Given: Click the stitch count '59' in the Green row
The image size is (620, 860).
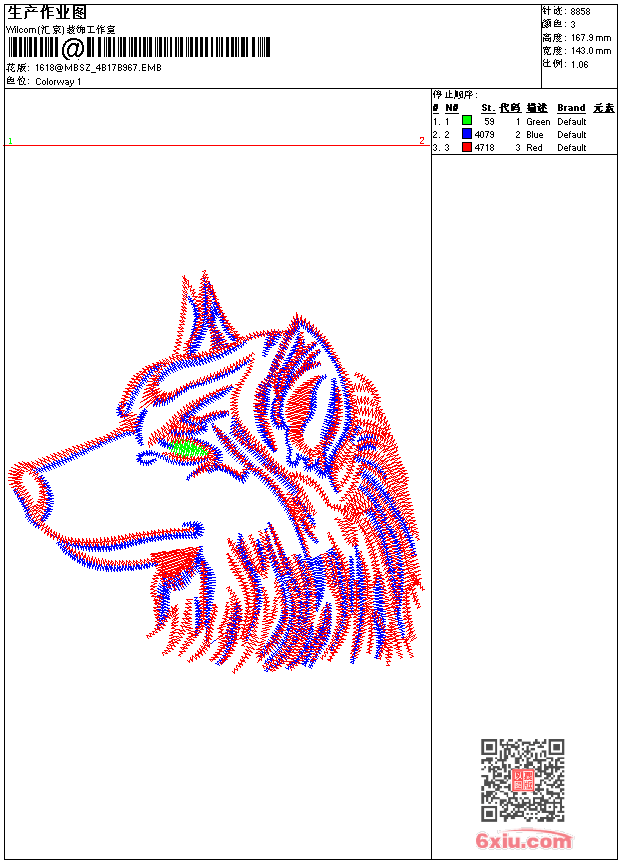Looking at the screenshot, I should 489,121.
